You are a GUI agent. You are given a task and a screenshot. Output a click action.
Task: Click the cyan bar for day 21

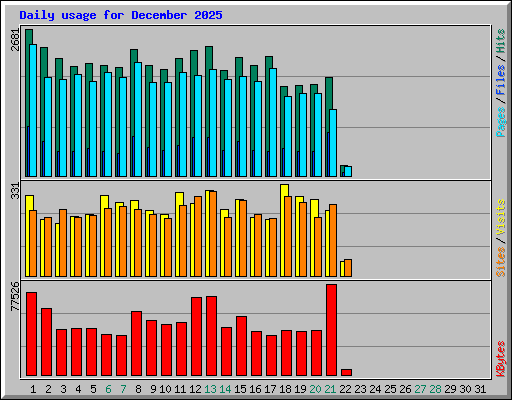(333, 143)
